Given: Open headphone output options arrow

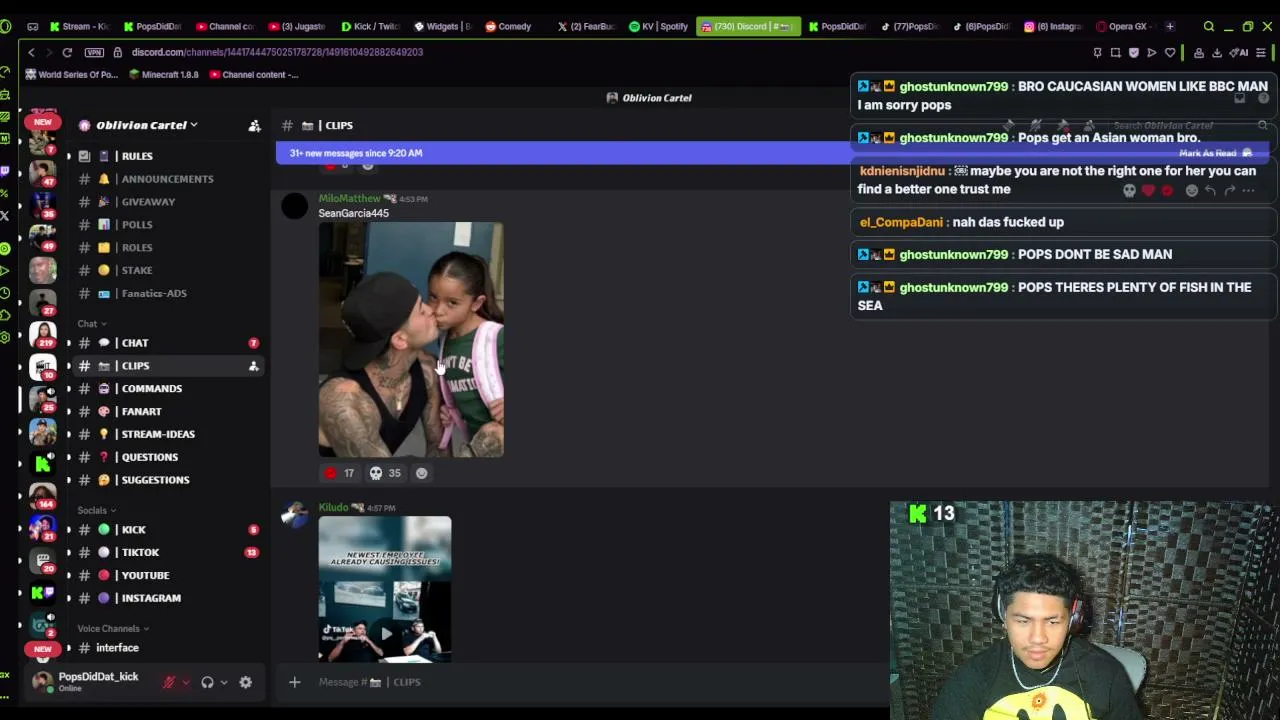Looking at the screenshot, I should coord(223,683).
